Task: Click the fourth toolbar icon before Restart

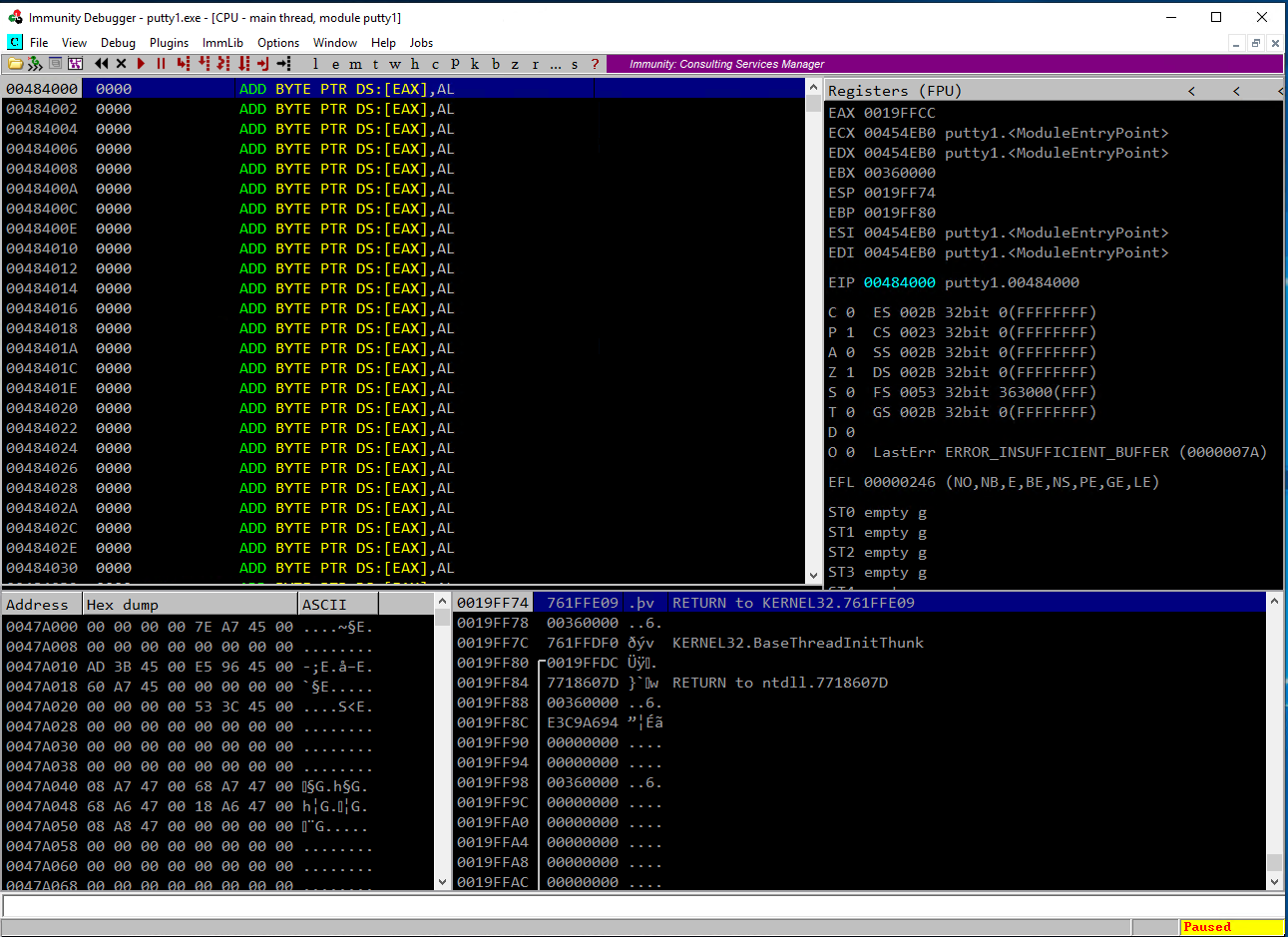Action: 75,64
